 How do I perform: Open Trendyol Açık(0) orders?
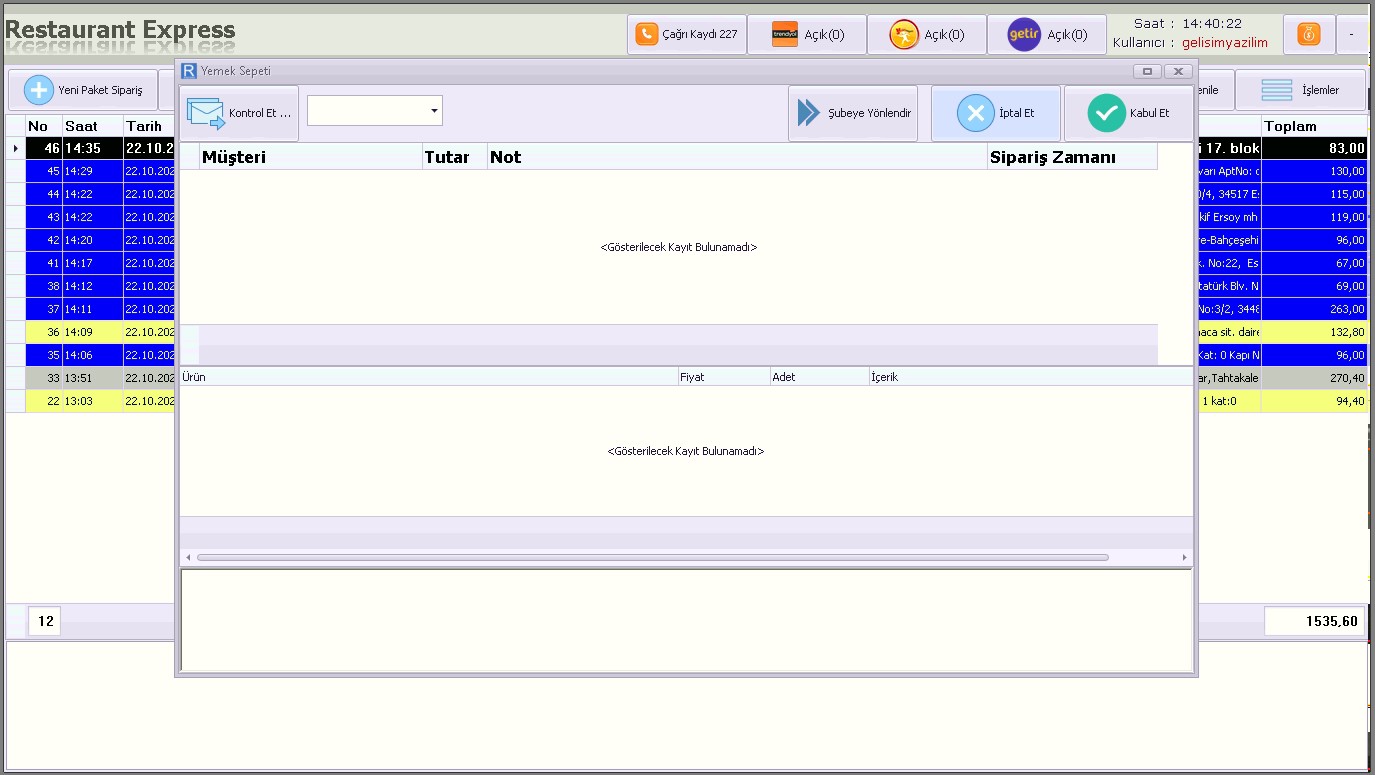(x=807, y=34)
